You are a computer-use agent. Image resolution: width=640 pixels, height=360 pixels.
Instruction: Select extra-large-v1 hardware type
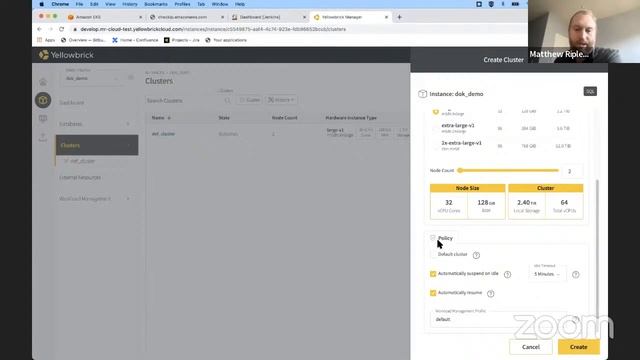pyautogui.click(x=436, y=128)
